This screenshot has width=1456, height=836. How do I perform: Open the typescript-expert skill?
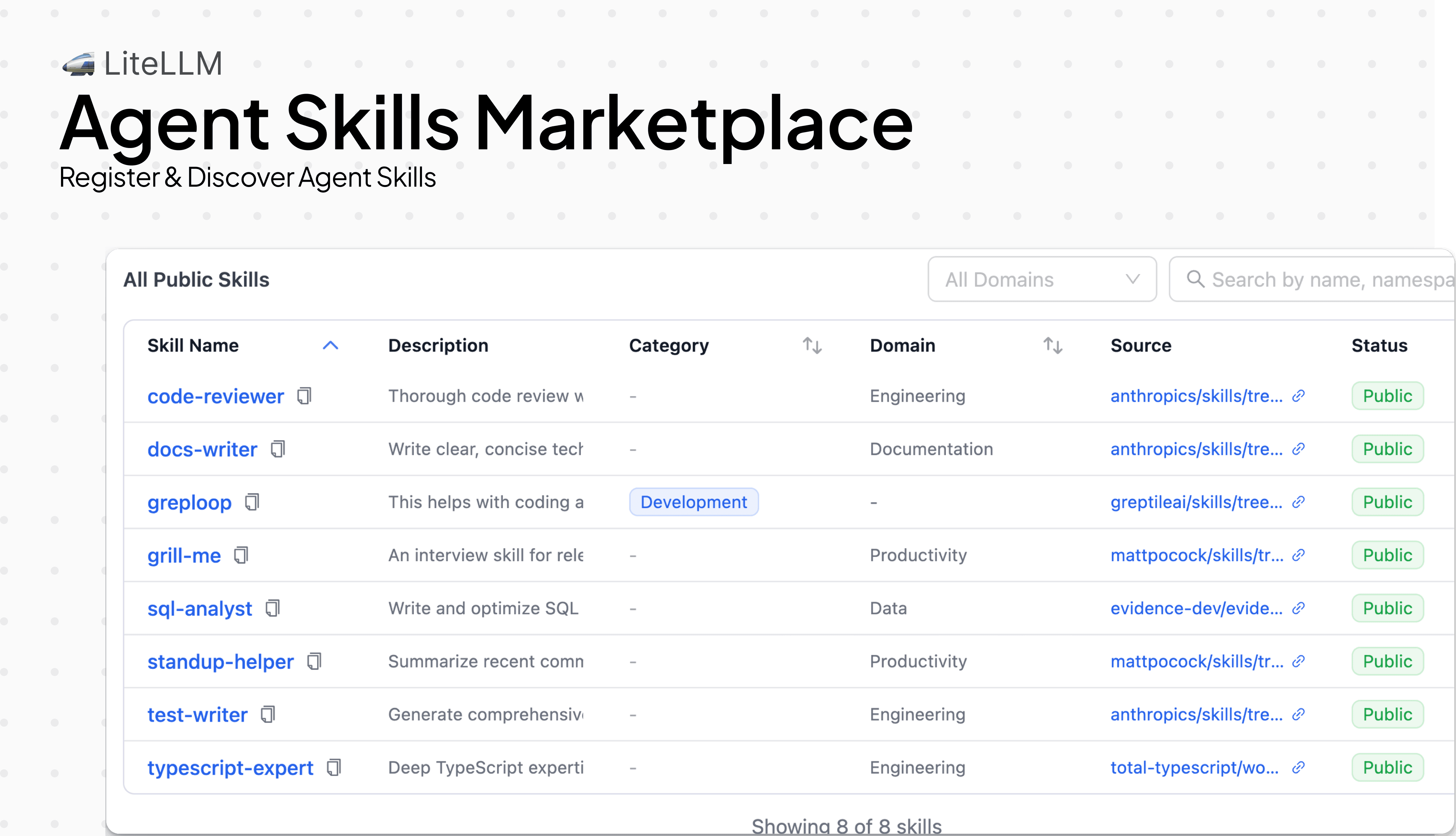(x=230, y=768)
